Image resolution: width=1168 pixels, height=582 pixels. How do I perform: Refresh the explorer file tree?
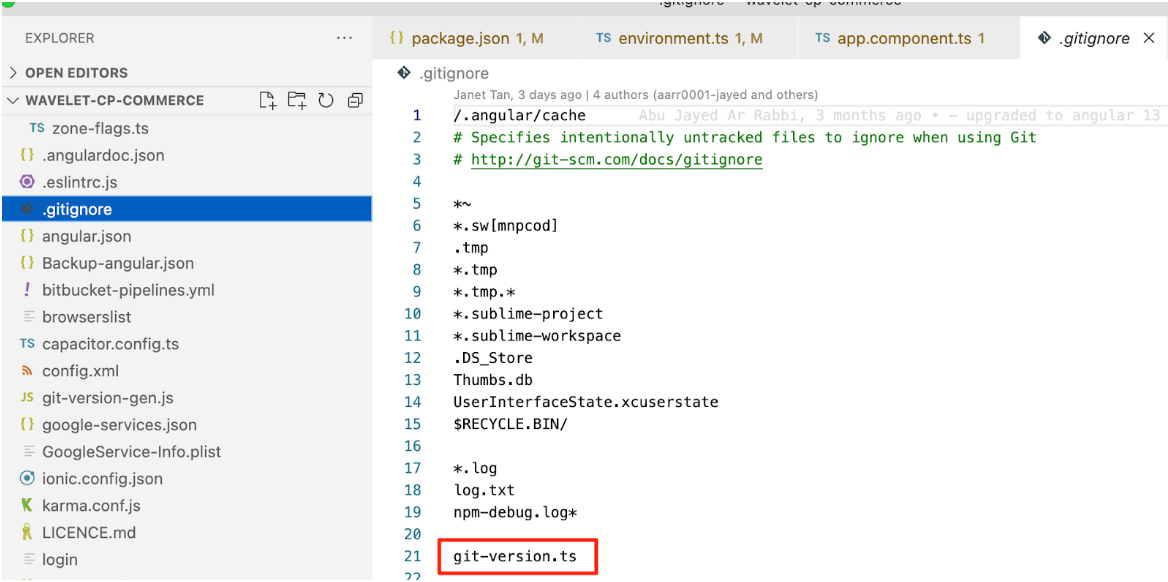coord(326,100)
